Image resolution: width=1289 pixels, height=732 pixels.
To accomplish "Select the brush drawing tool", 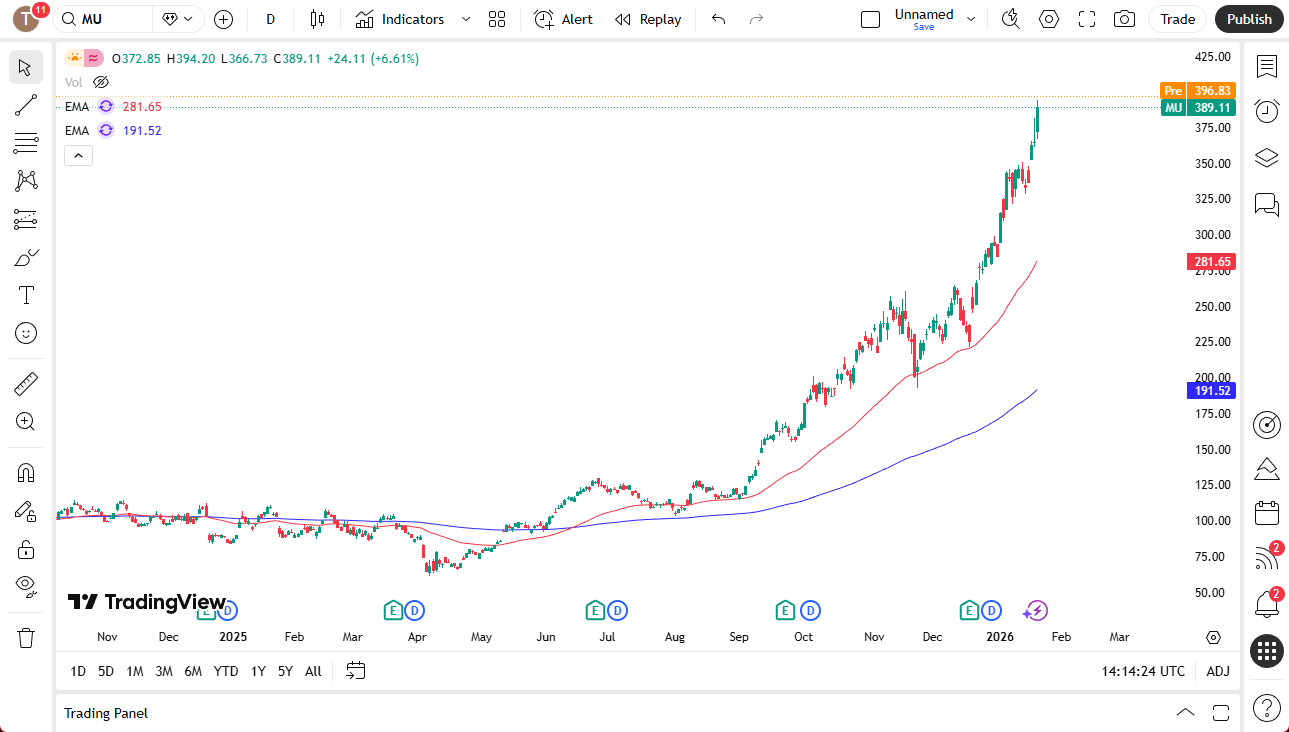I will click(x=26, y=257).
